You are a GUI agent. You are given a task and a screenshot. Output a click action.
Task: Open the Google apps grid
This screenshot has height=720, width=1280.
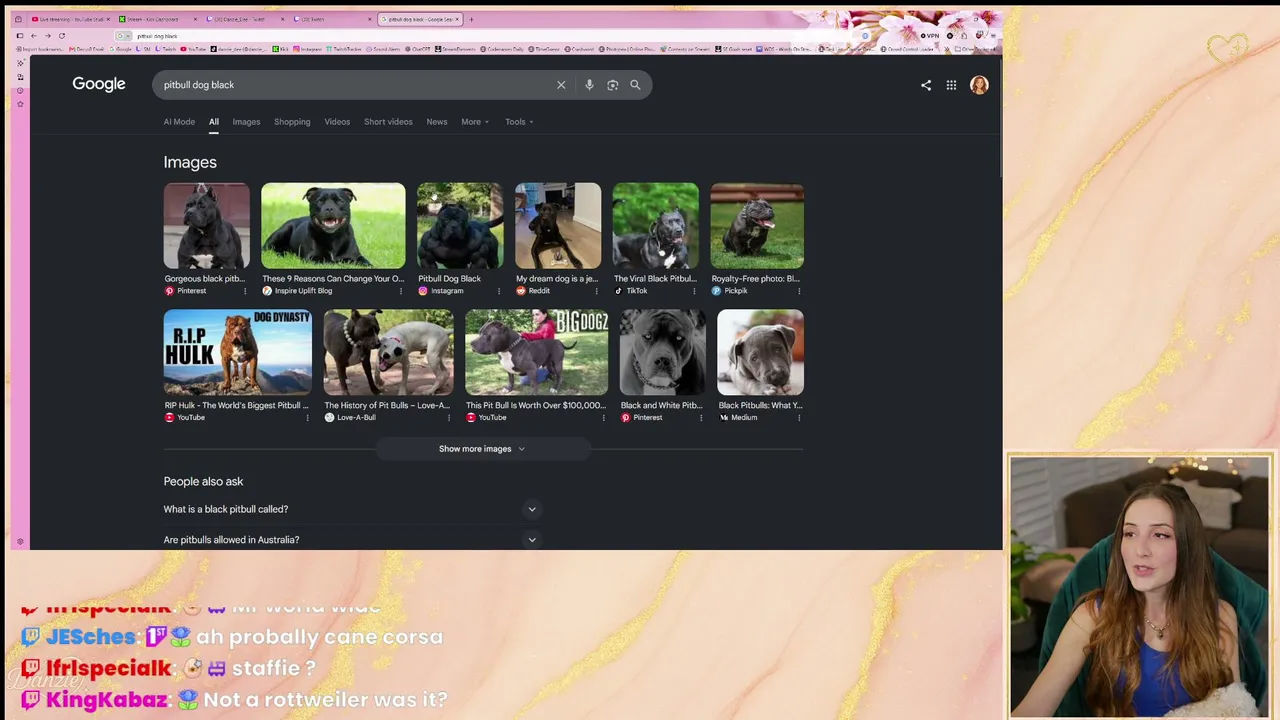coord(951,85)
